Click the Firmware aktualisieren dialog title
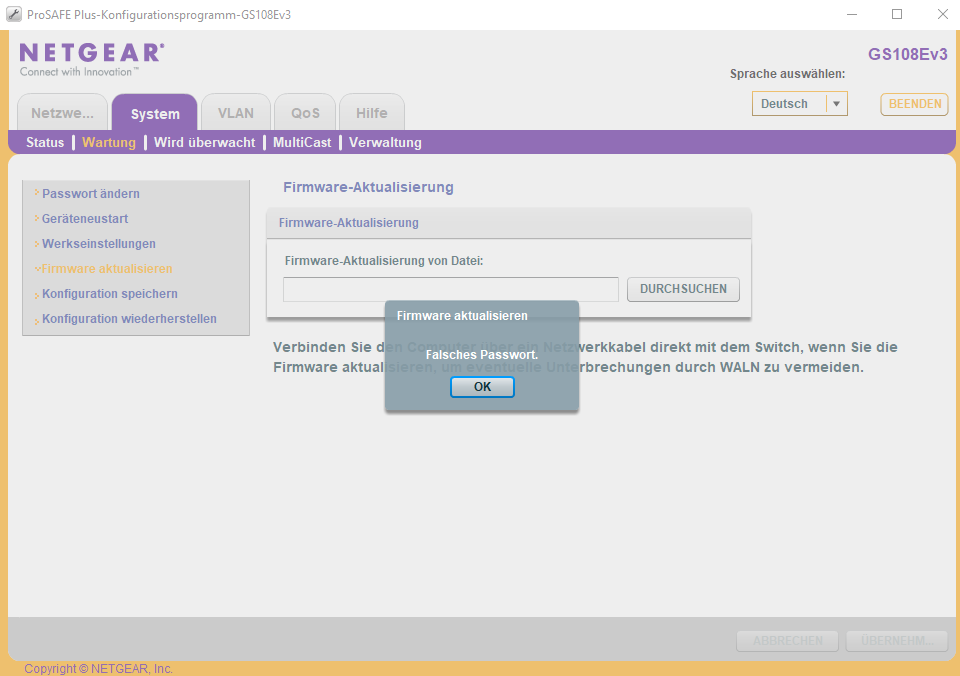The image size is (960, 676). pos(462,316)
